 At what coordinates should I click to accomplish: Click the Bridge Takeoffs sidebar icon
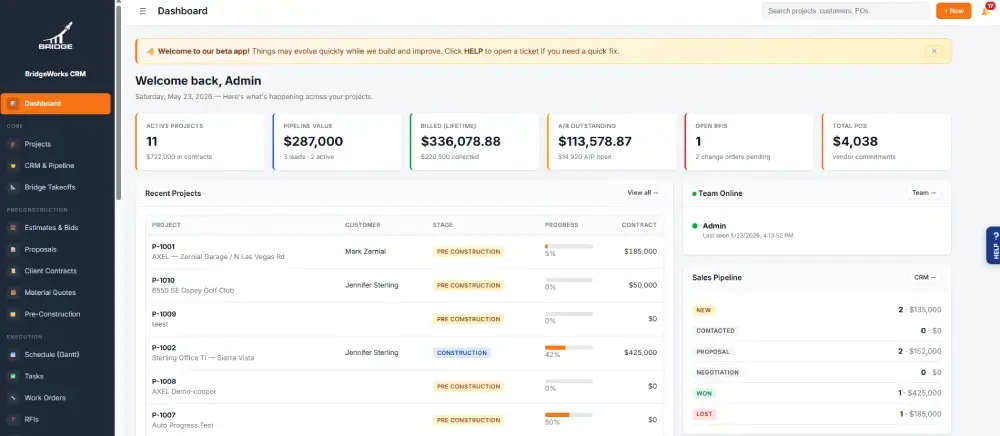[x=13, y=187]
